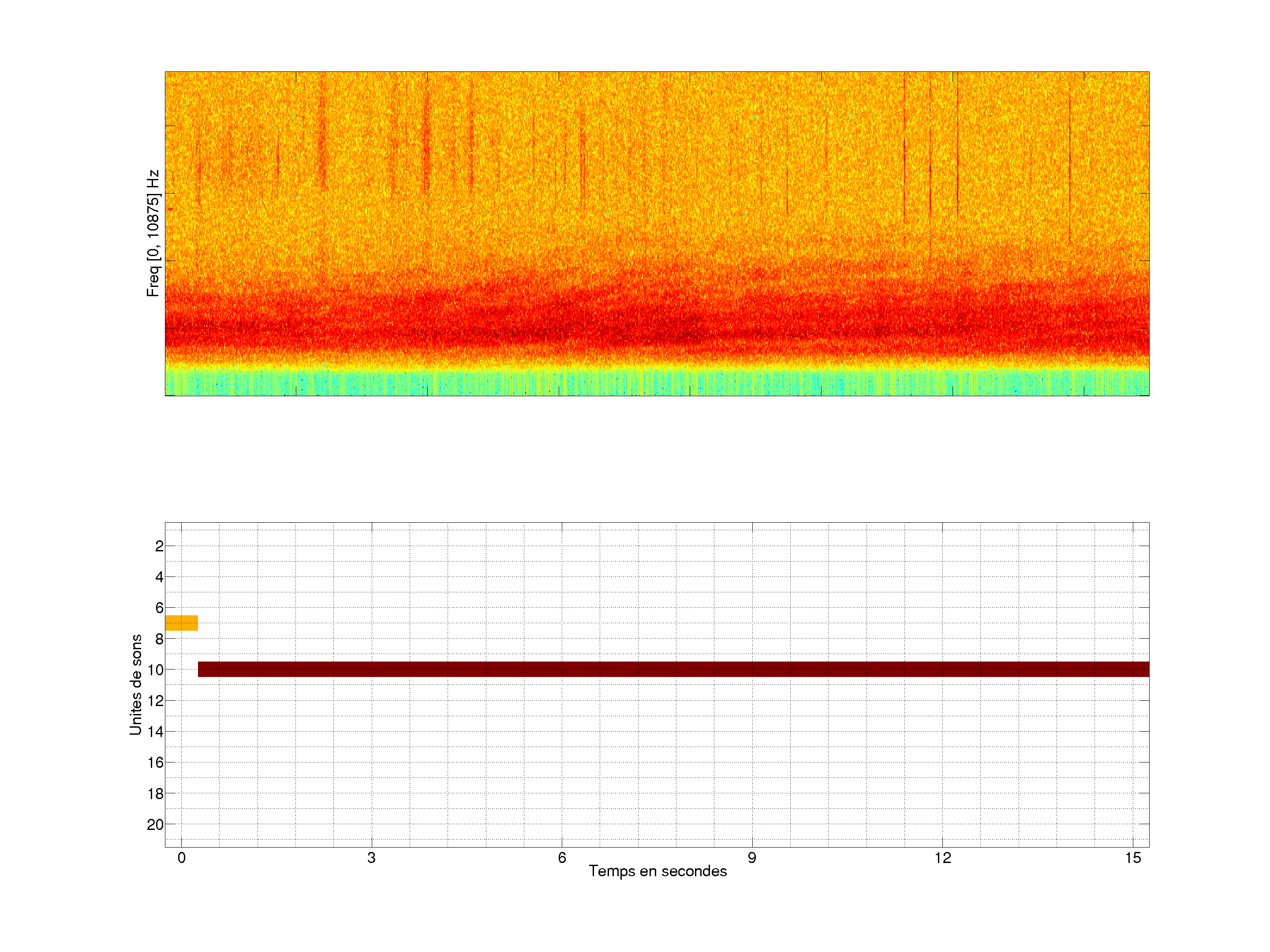Click the x-axis tick label 0
The height and width of the screenshot is (952, 1270).
181,858
